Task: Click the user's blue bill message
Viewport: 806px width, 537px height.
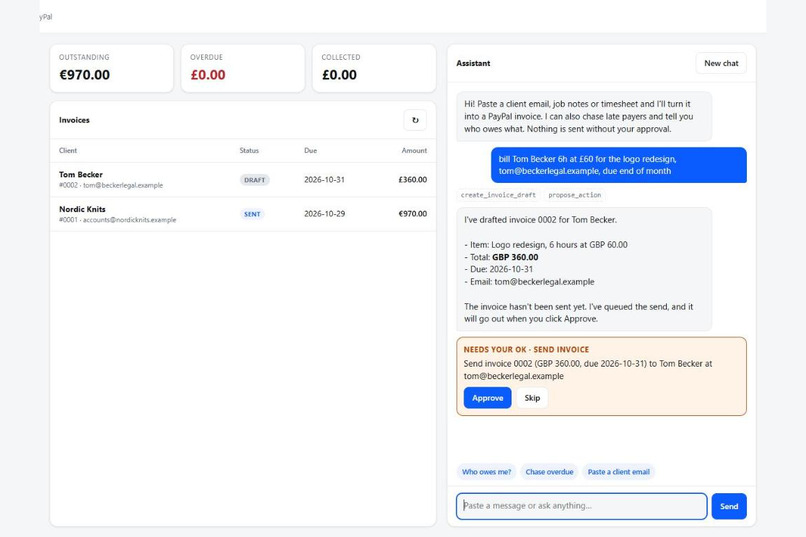Action: pos(618,165)
